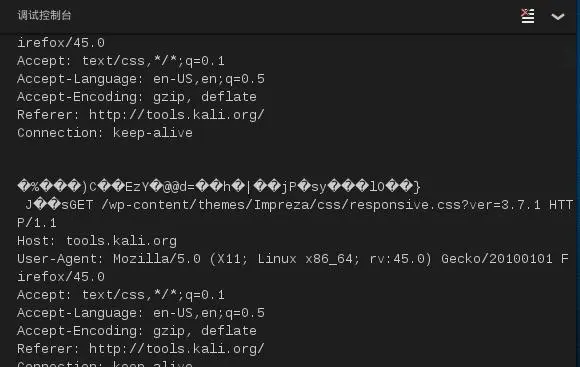Click the topmost irefox/45.0 line
580x367 pixels.
point(61,43)
